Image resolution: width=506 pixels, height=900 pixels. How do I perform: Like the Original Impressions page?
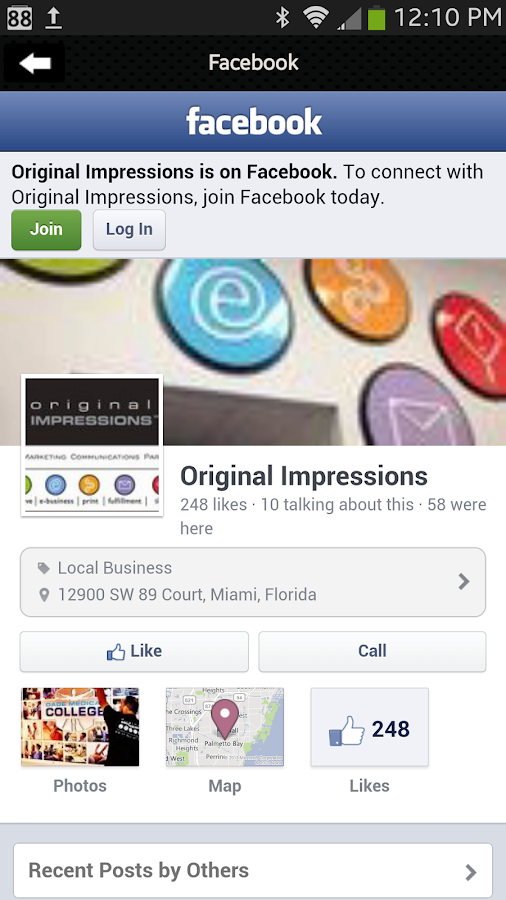[134, 651]
